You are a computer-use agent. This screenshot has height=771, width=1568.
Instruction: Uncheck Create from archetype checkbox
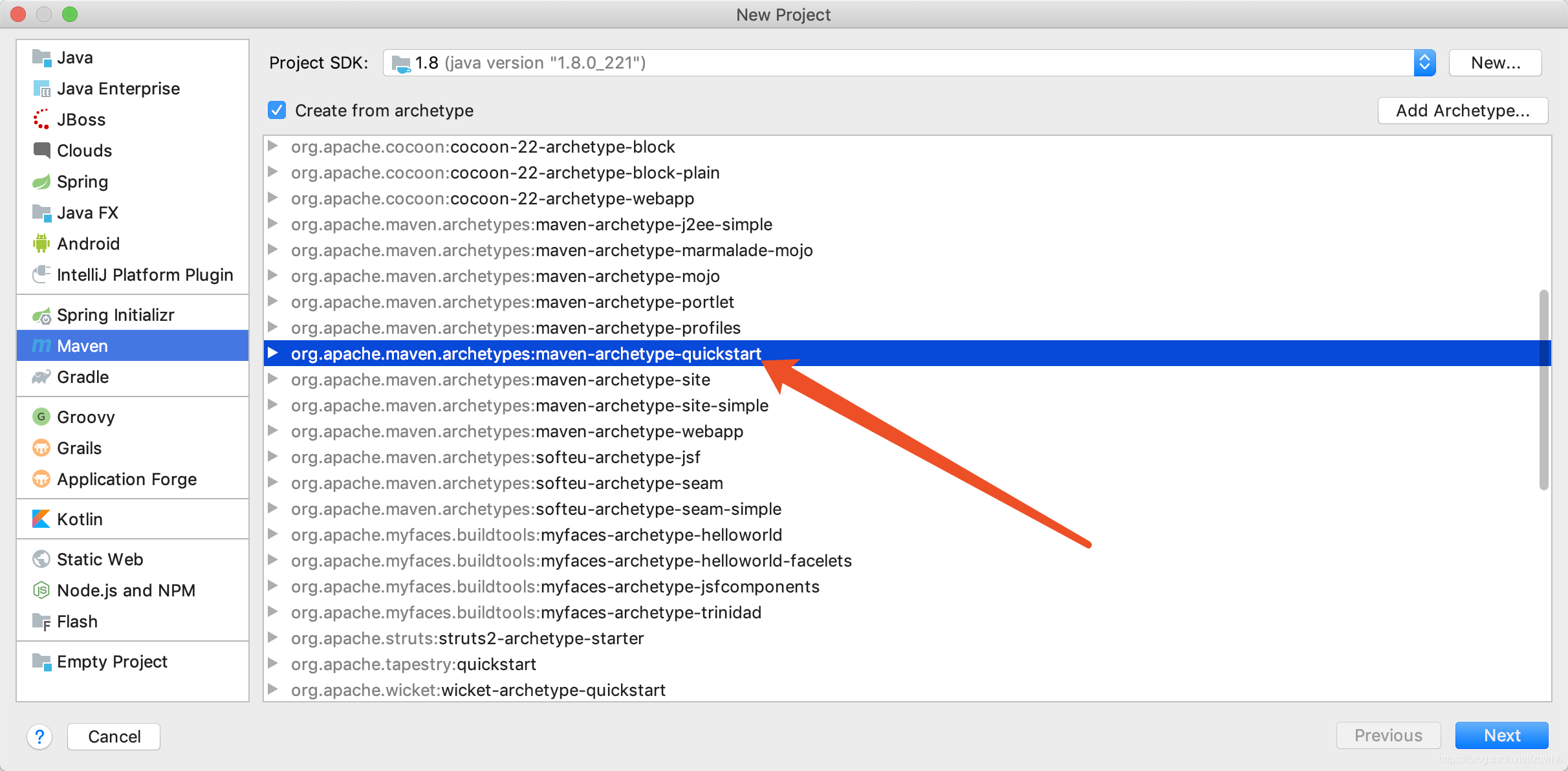(x=277, y=111)
